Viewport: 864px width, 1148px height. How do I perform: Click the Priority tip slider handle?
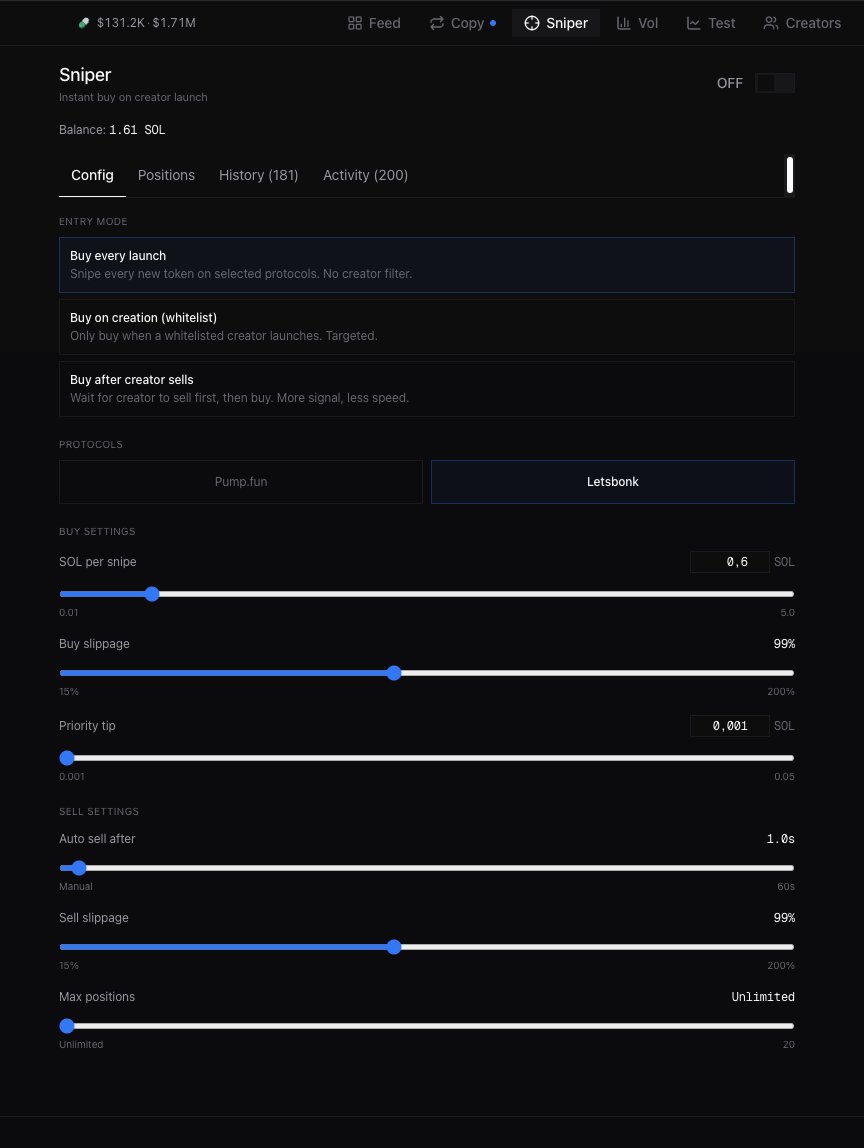[x=67, y=758]
